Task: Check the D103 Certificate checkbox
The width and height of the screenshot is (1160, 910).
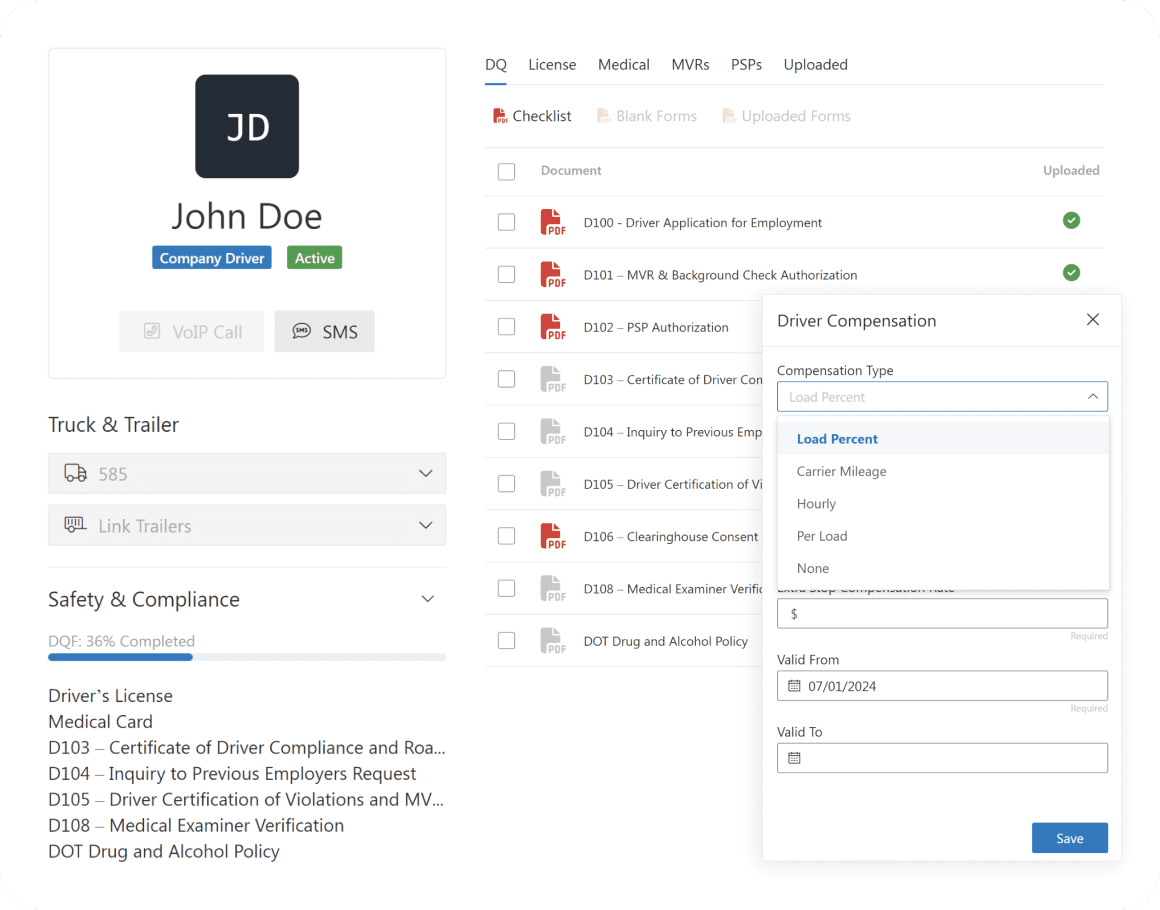Action: 506,379
